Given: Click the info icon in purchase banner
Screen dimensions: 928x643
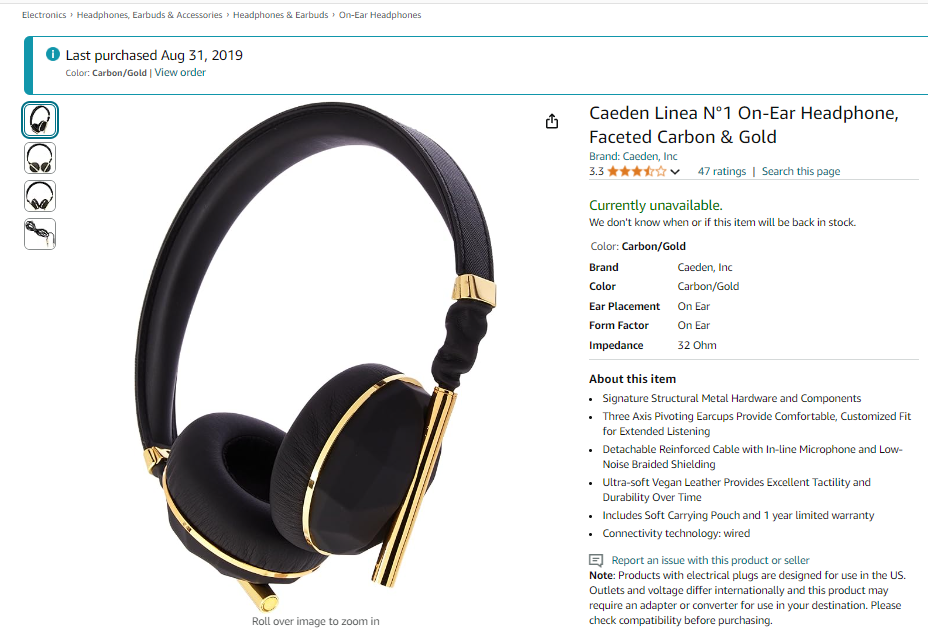Looking at the screenshot, I should click(53, 54).
